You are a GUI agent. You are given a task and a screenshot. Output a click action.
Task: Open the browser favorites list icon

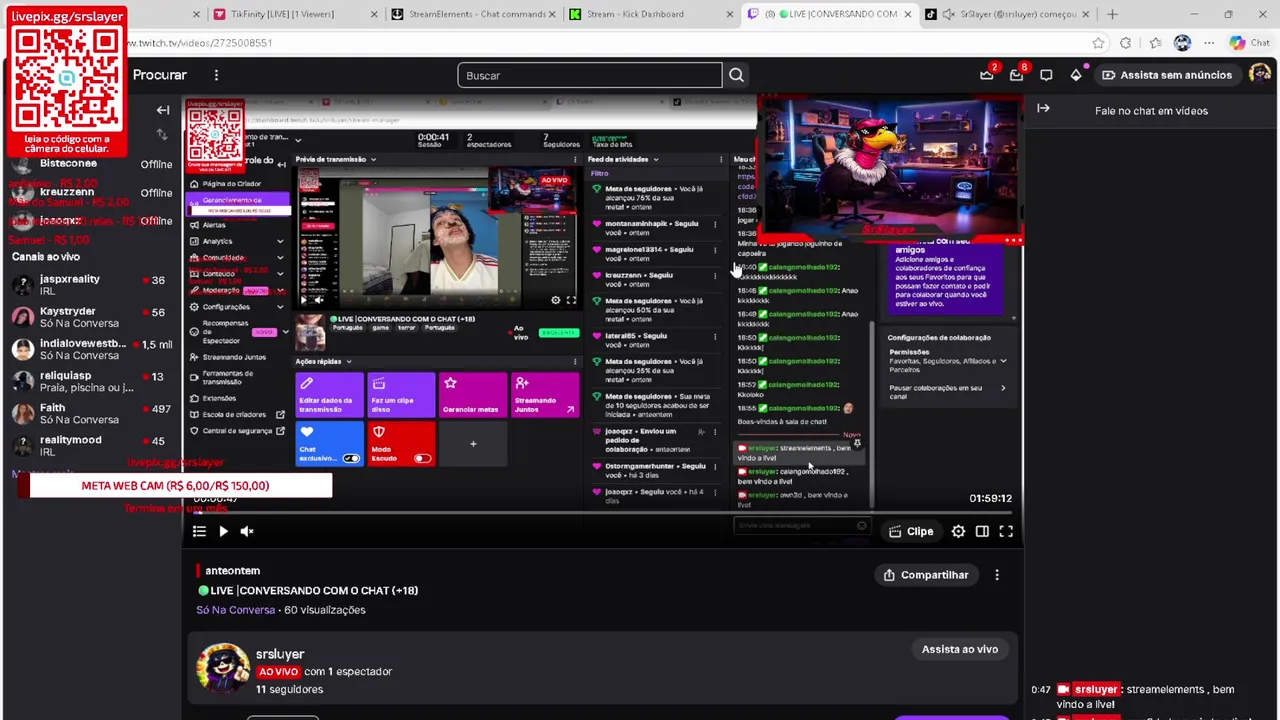click(x=1155, y=43)
